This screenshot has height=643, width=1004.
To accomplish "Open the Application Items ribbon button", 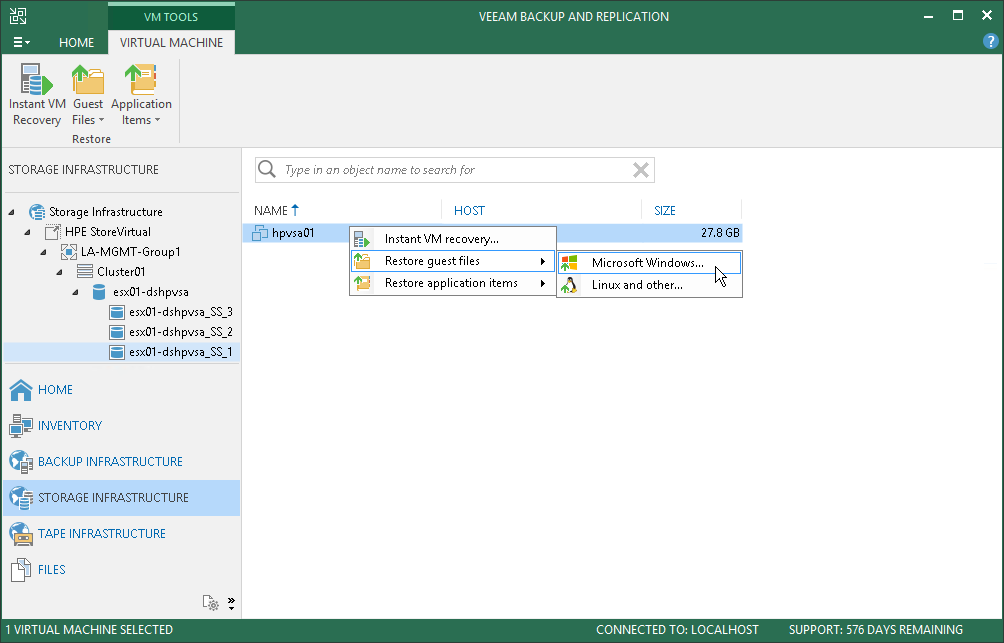I will click(142, 95).
